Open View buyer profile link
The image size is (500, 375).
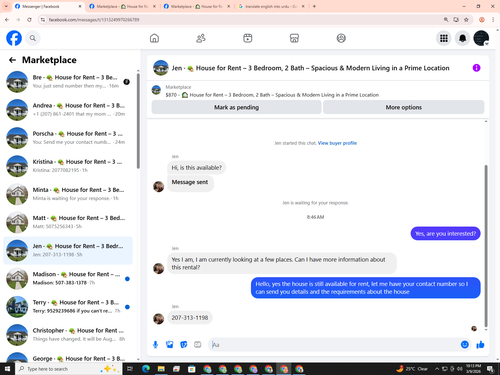point(337,143)
